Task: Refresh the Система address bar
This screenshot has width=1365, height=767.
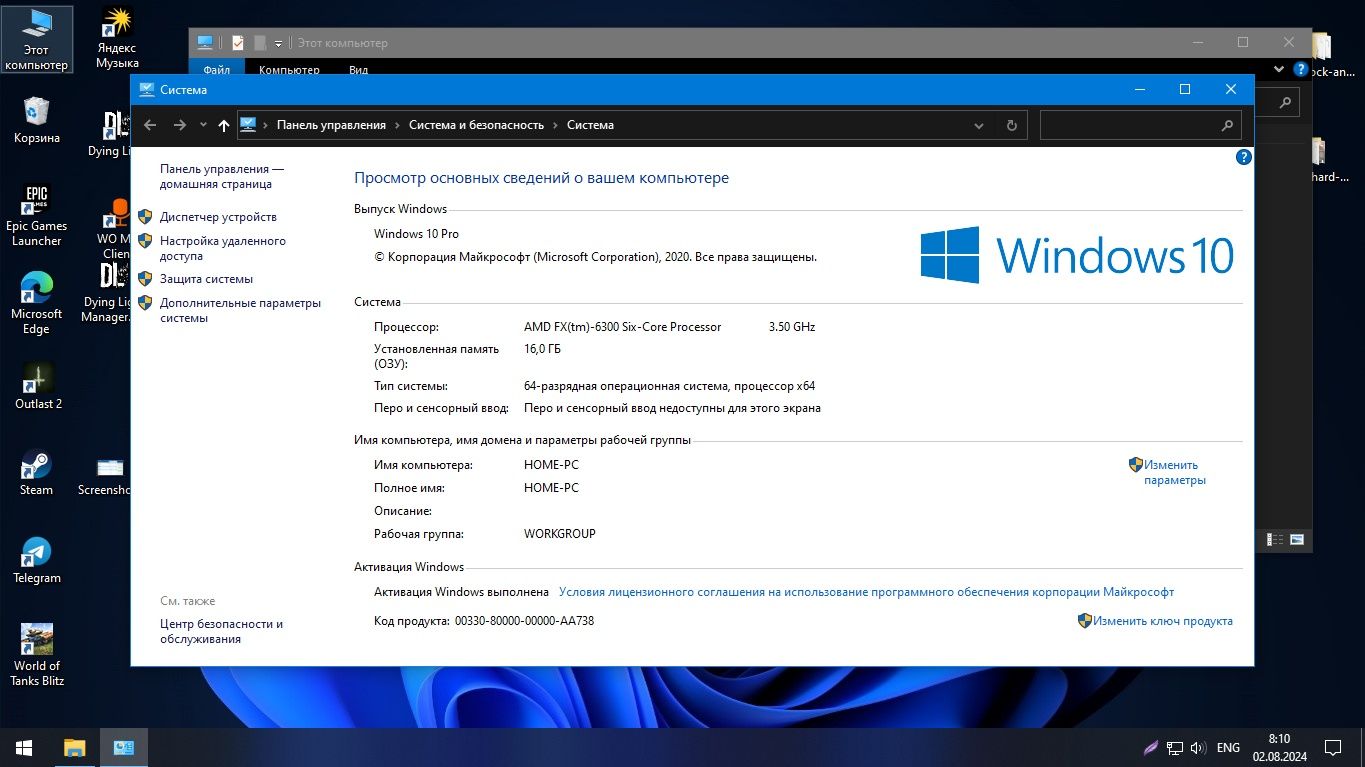Action: (x=1011, y=125)
